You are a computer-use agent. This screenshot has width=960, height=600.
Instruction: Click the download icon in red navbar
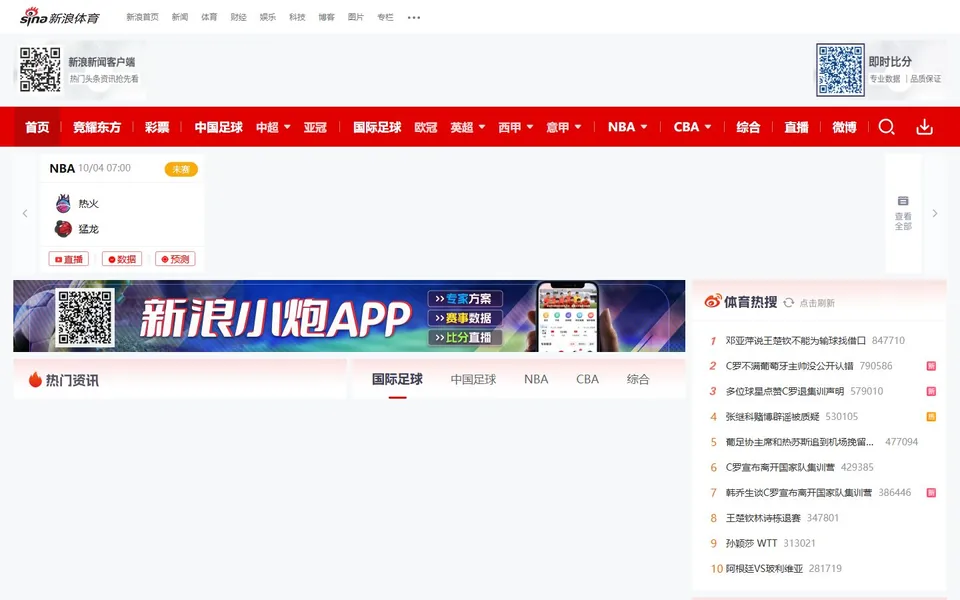coord(924,127)
